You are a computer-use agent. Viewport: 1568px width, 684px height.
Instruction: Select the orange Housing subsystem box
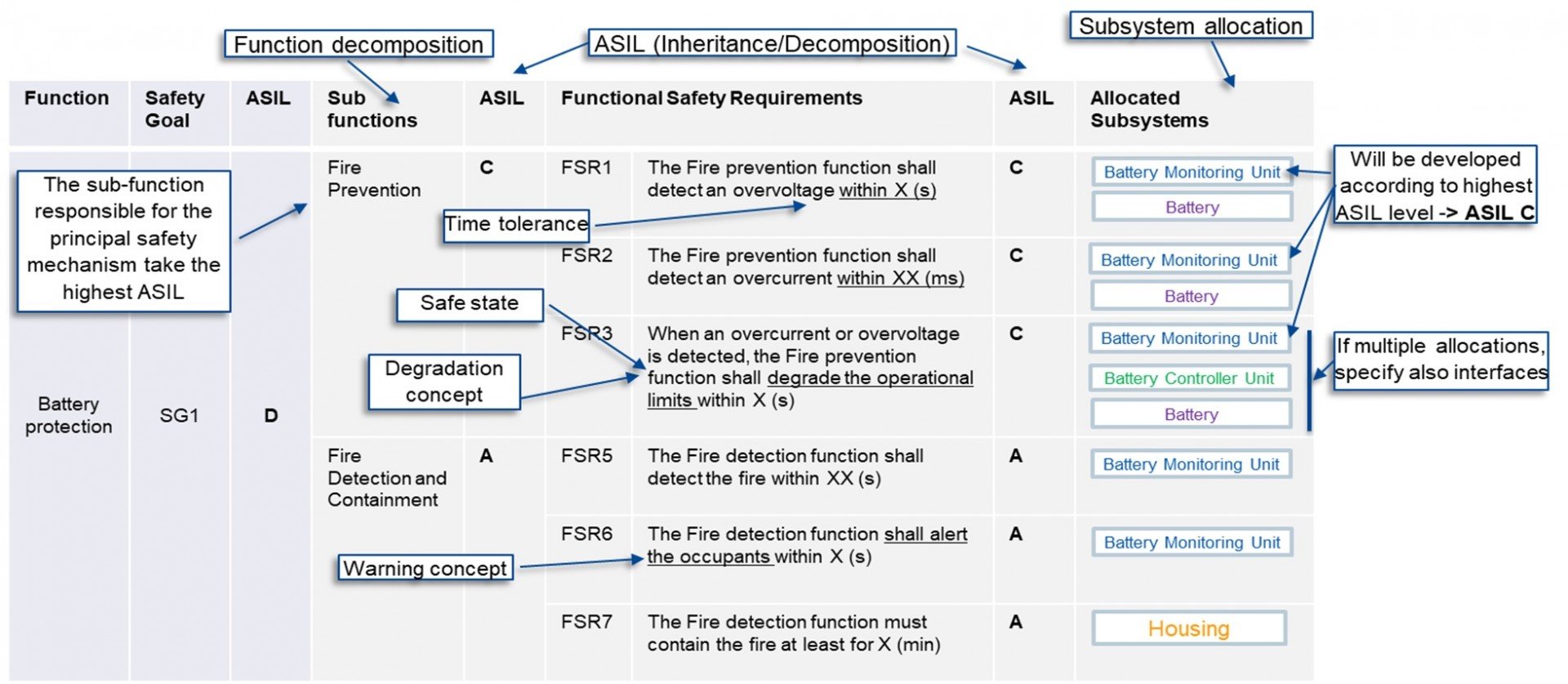(x=1188, y=628)
